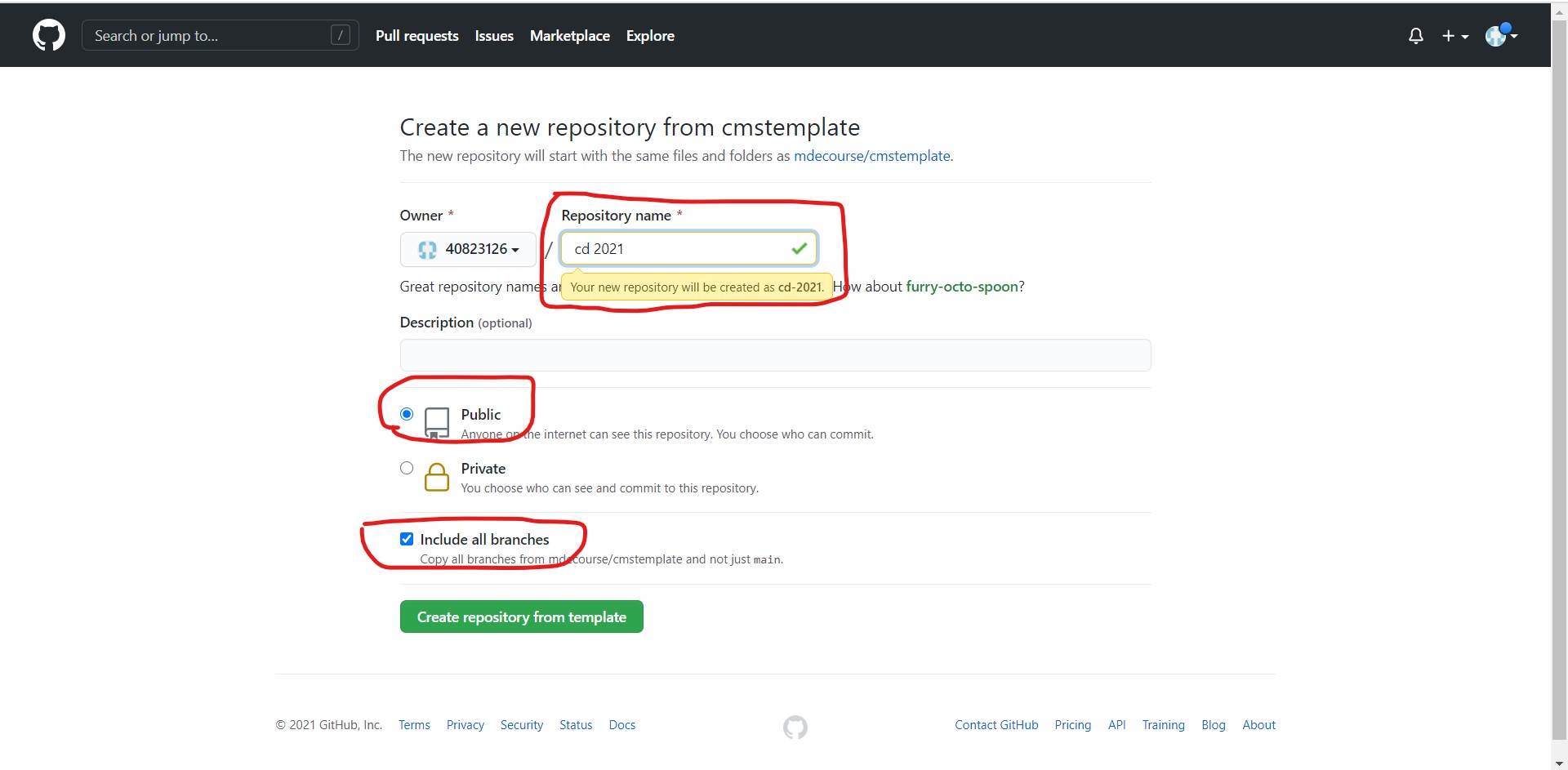Open the Privacy footer link
The width and height of the screenshot is (1568, 770).
465,725
